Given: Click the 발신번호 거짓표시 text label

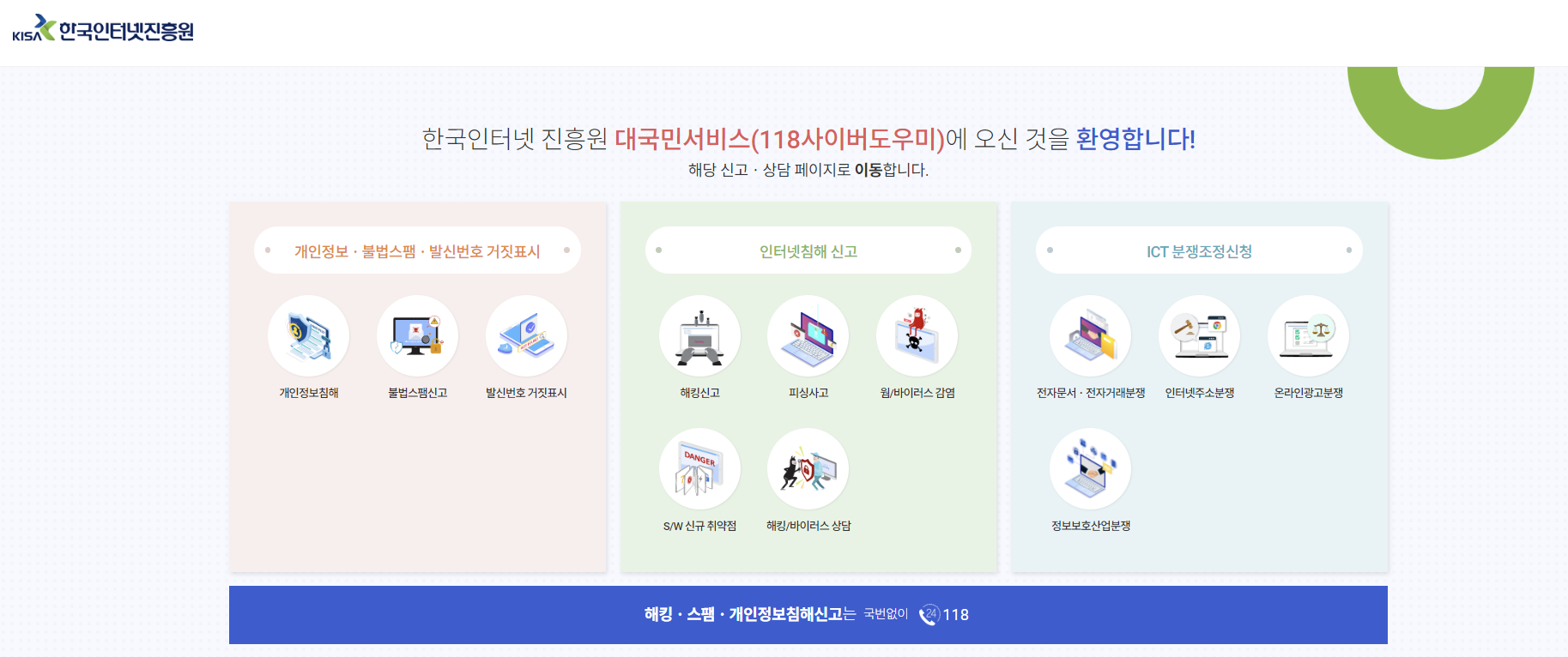Looking at the screenshot, I should click(x=527, y=393).
